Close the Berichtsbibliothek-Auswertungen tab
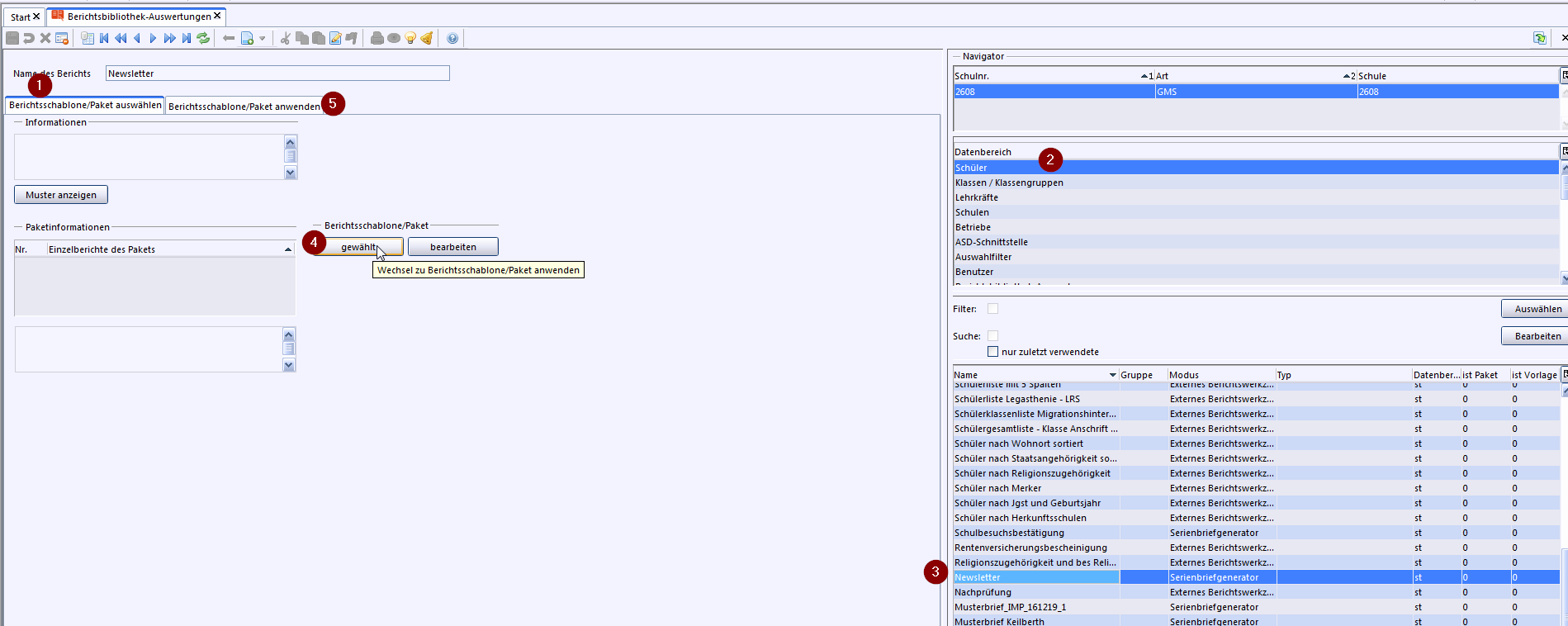The image size is (1568, 626). [x=217, y=16]
